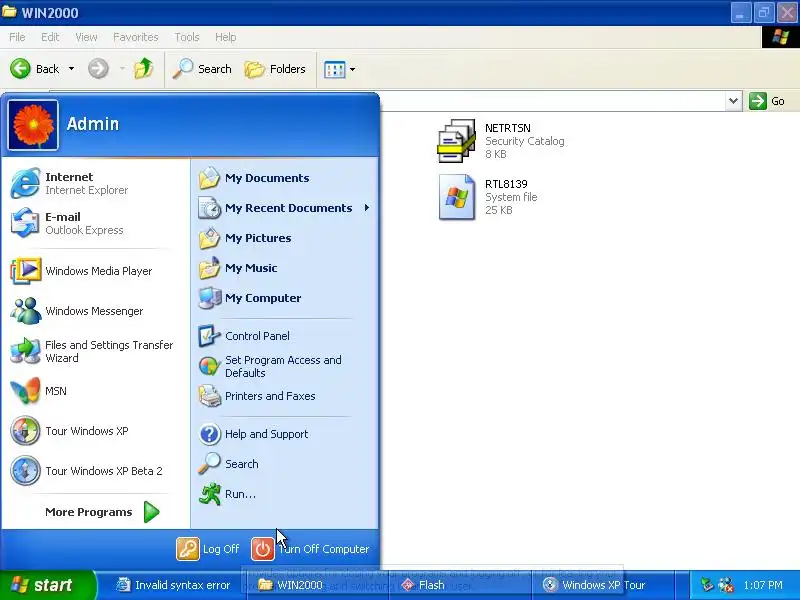Click the Turn Off Computer button
The image size is (800, 600).
(x=310, y=549)
